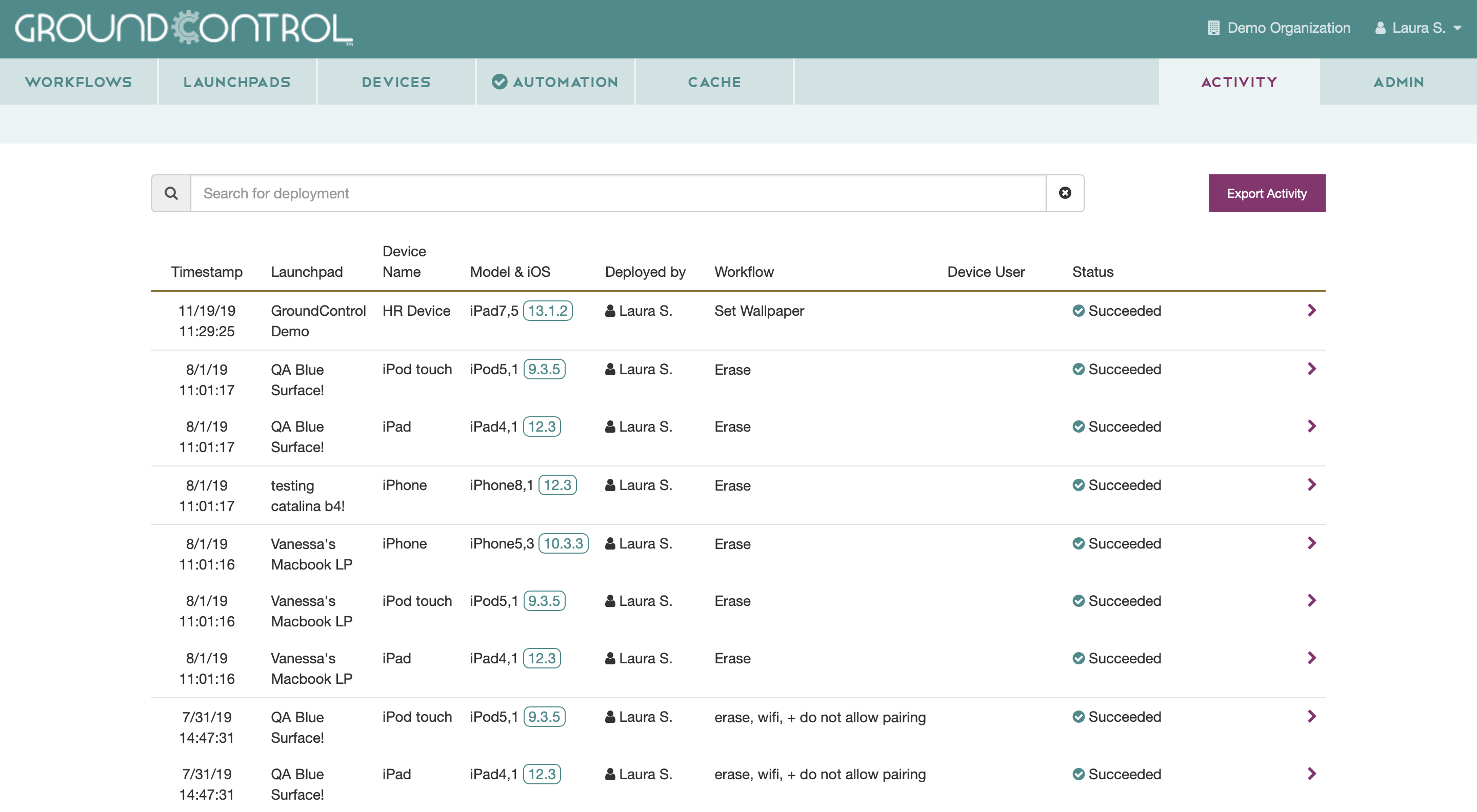Click the Succeeded check icon for Set Wallpaper
This screenshot has width=1477, height=812.
coord(1078,311)
